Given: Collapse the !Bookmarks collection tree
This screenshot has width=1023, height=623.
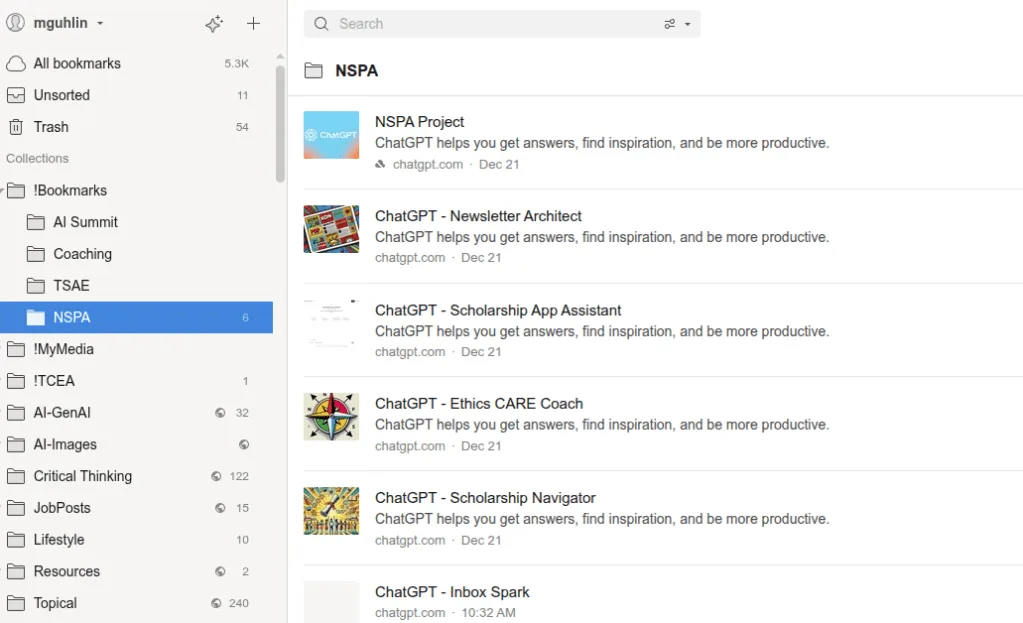Looking at the screenshot, I should (2, 190).
